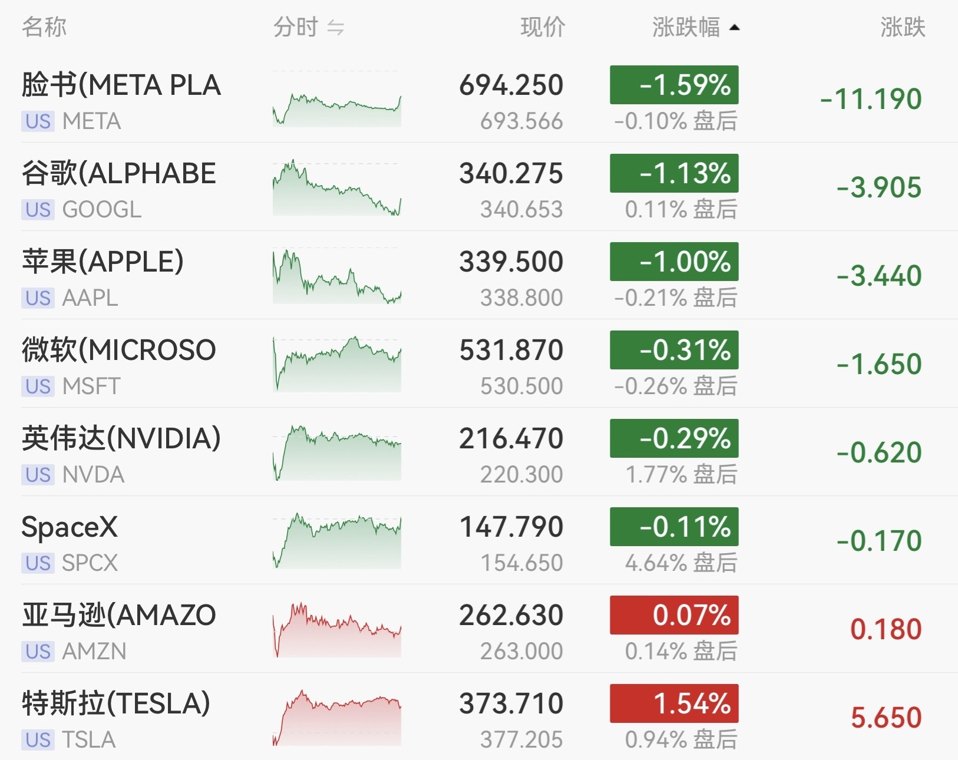Select SpaceX price 147.790

pyautogui.click(x=511, y=527)
